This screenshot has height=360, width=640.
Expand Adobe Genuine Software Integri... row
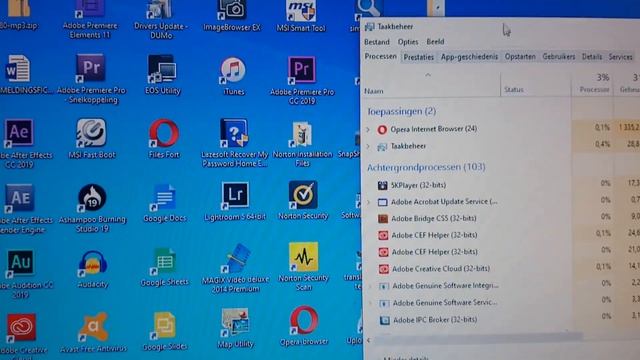370,286
